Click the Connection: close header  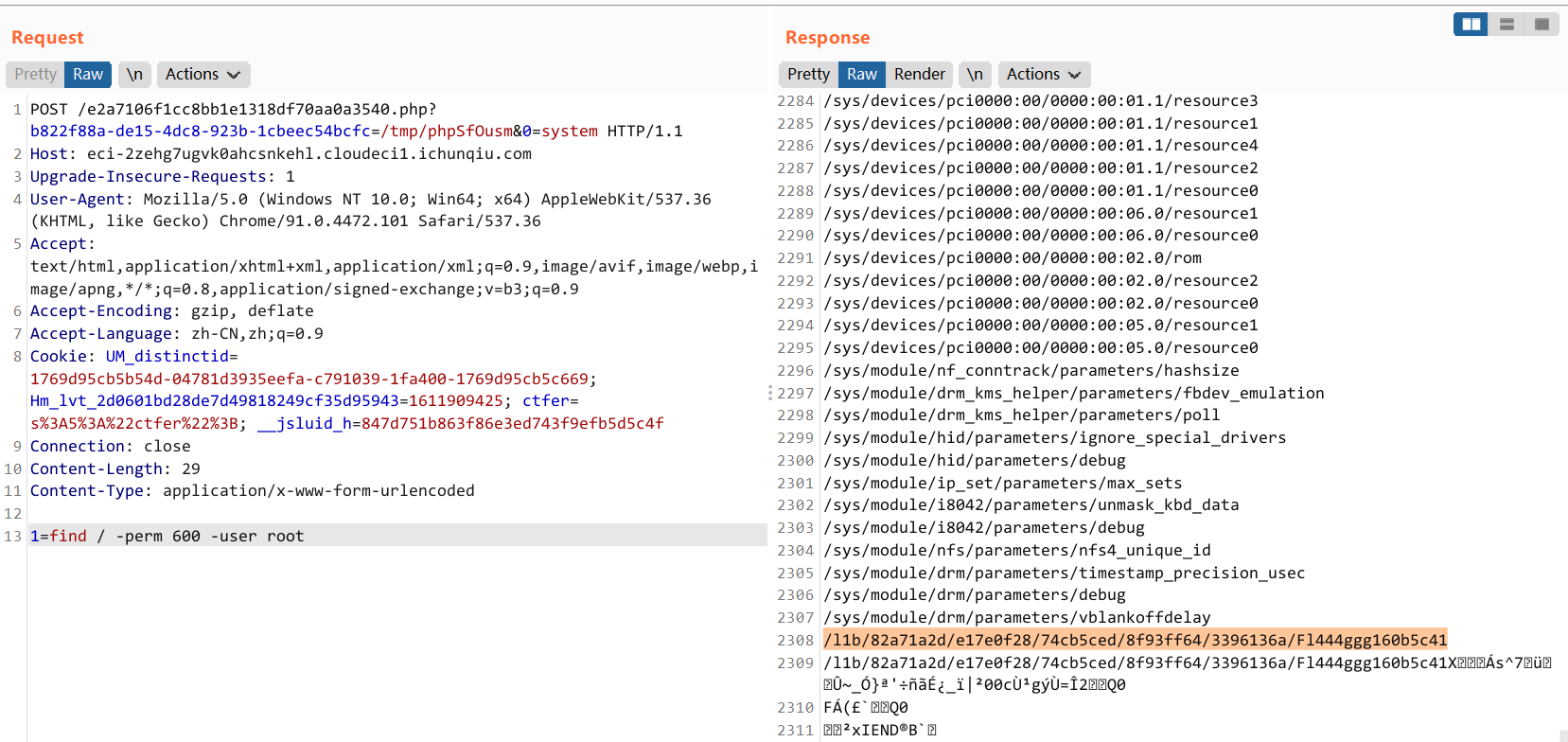point(111,446)
